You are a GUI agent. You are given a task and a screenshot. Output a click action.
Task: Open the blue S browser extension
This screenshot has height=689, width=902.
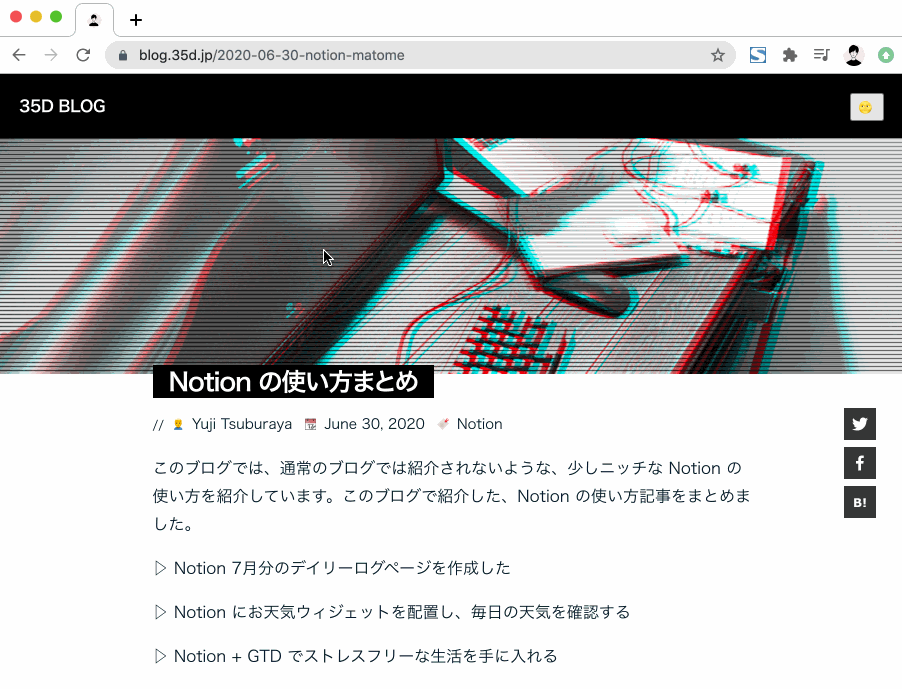758,55
